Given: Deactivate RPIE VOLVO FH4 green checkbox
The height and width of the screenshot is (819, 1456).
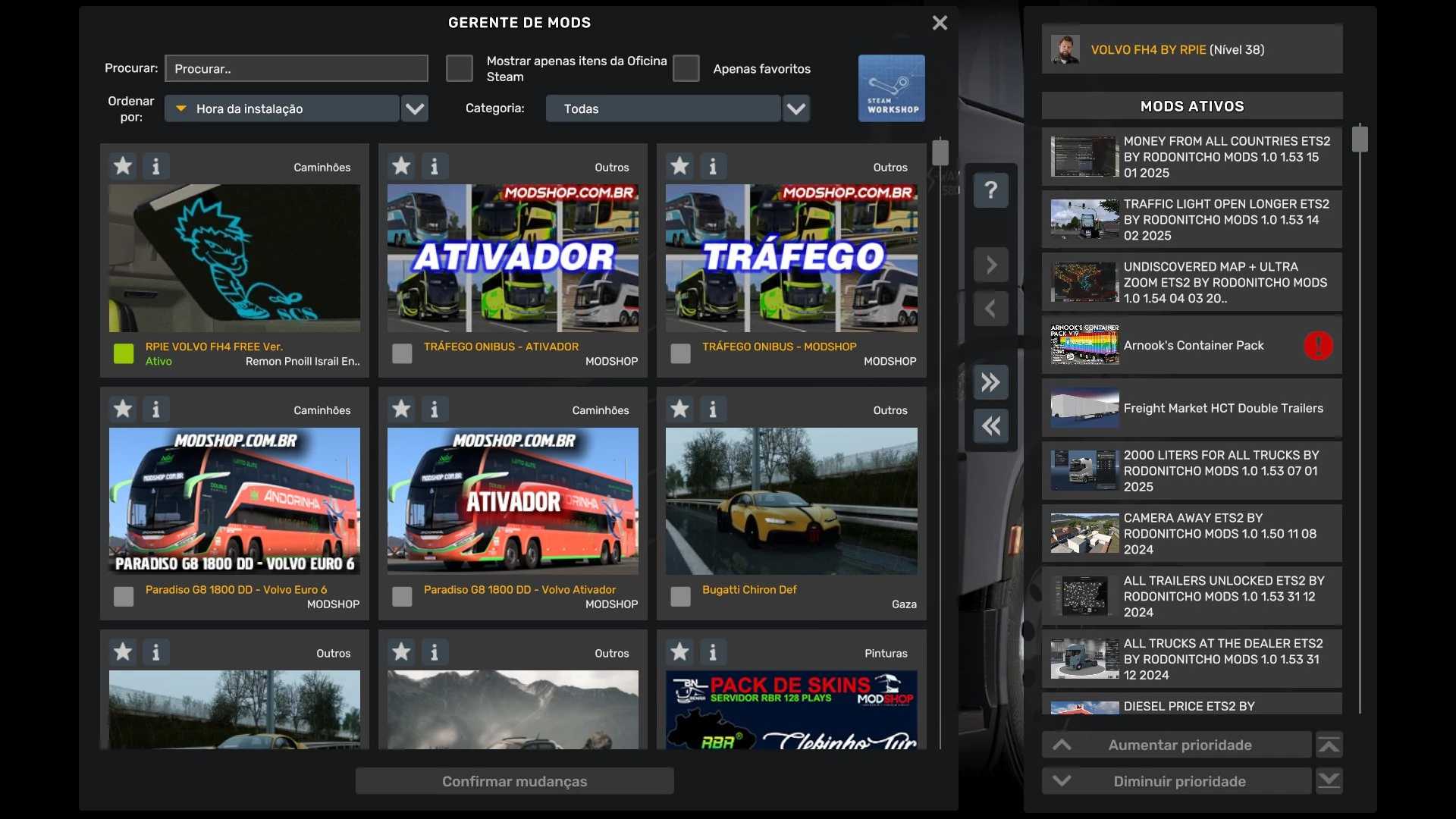Looking at the screenshot, I should 124,353.
